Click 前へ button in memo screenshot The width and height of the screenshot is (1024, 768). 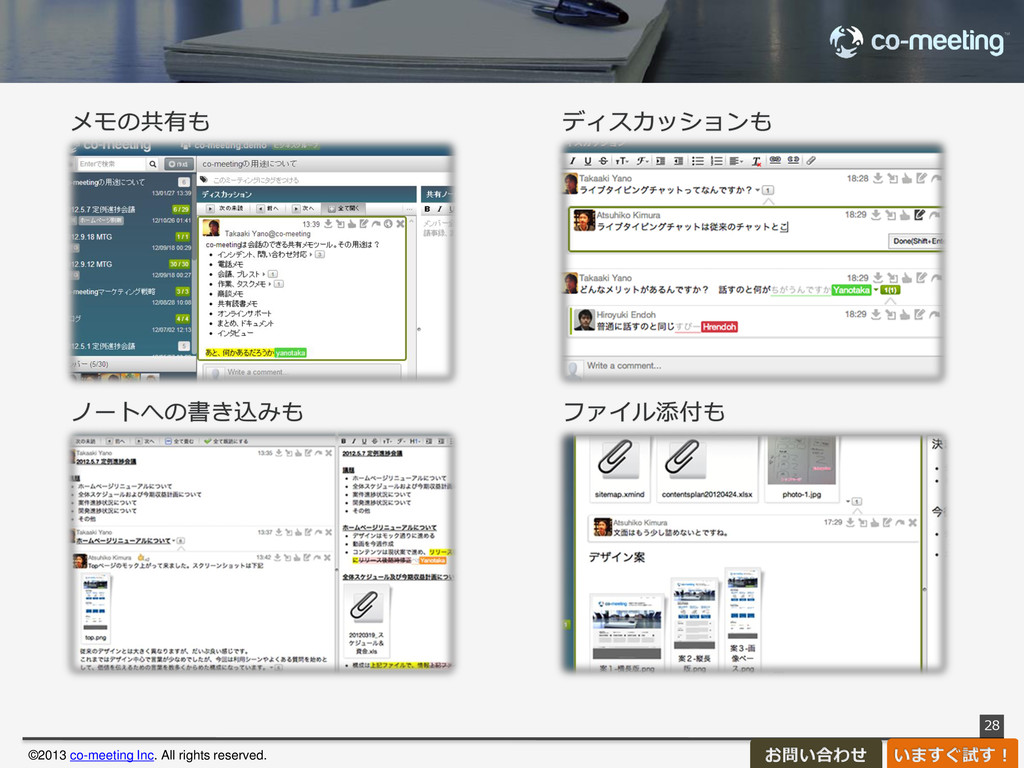click(x=268, y=208)
